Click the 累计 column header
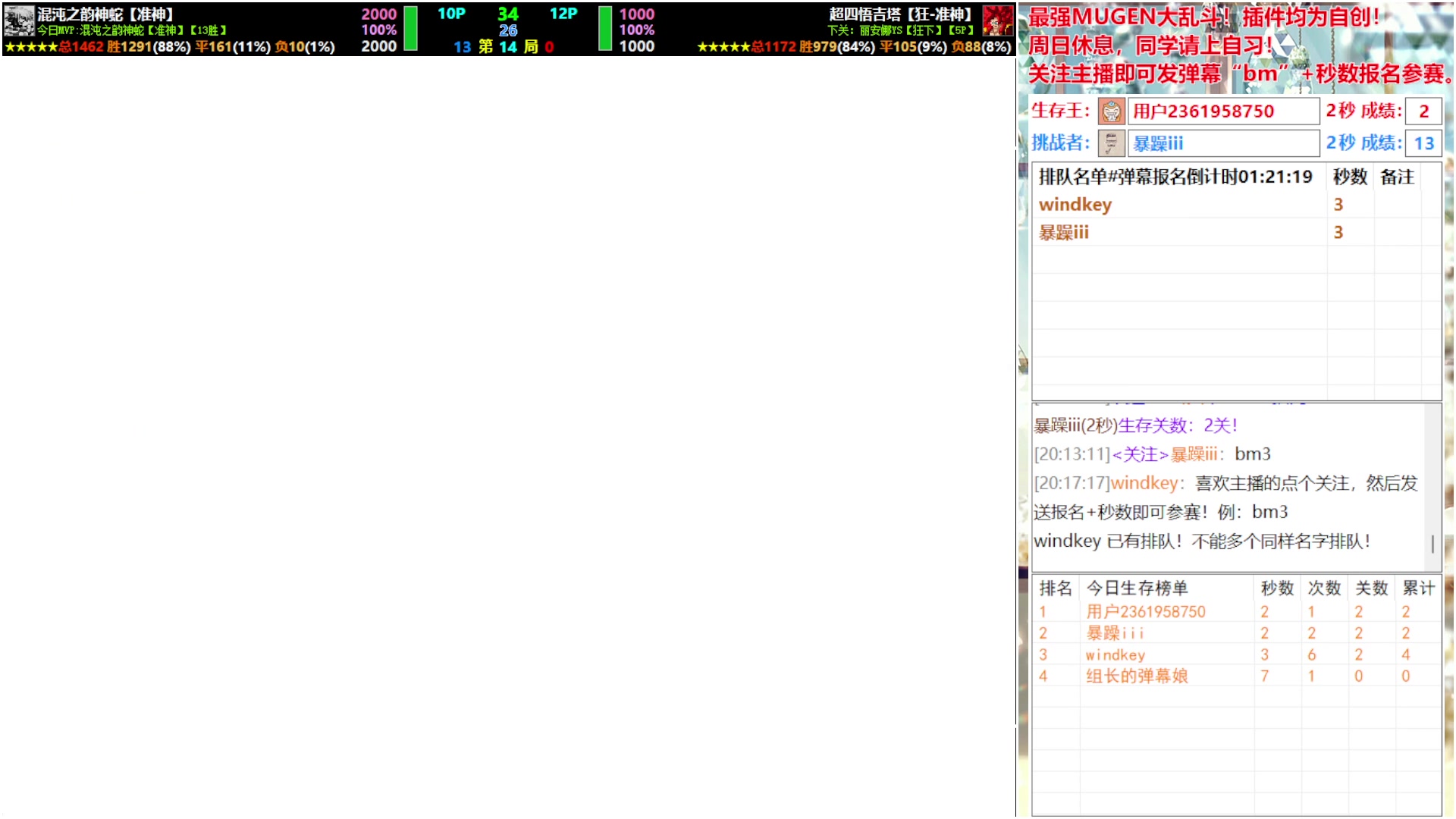 point(1418,588)
